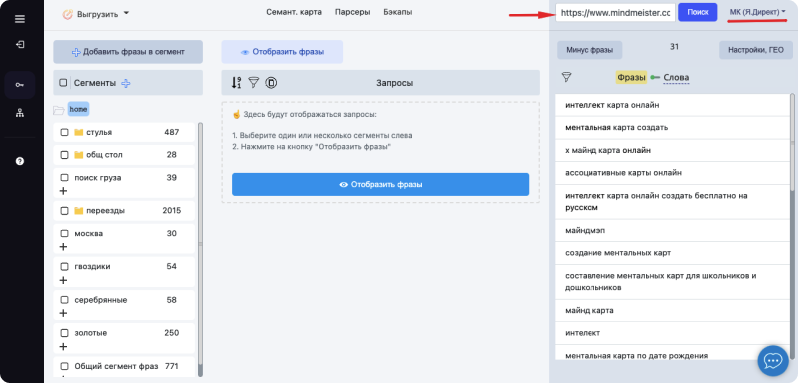Click the folder icon of общ стол segment
Image resolution: width=798 pixels, height=383 pixels.
point(78,155)
